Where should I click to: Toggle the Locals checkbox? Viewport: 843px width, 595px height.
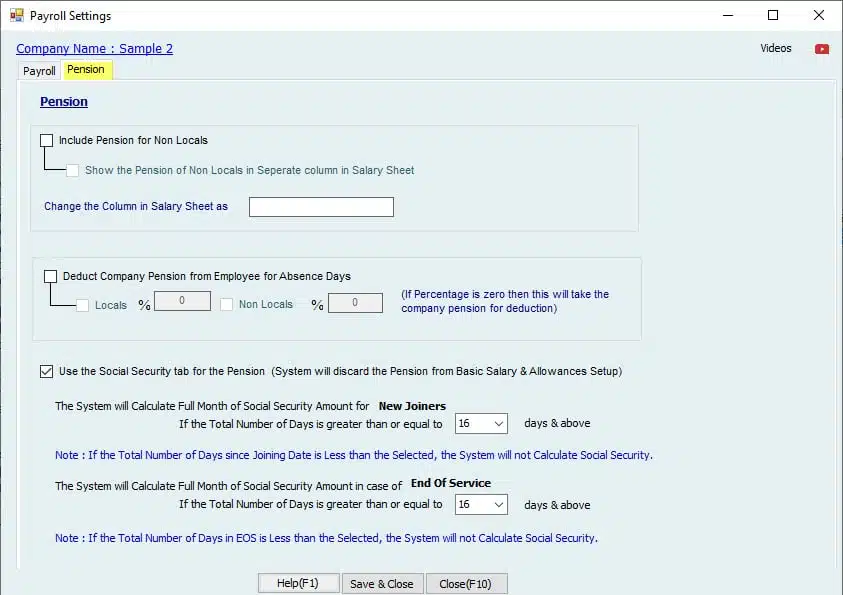[82, 305]
